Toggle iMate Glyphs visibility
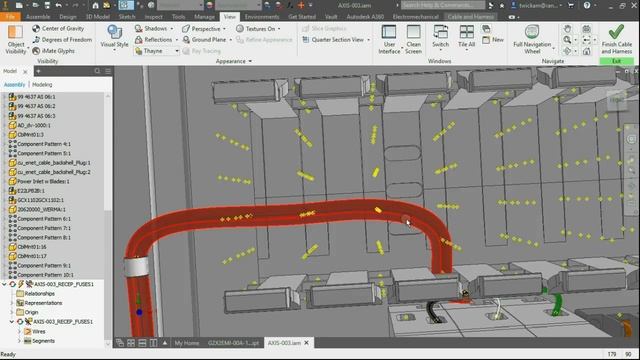The width and height of the screenshot is (640, 360). (53, 51)
